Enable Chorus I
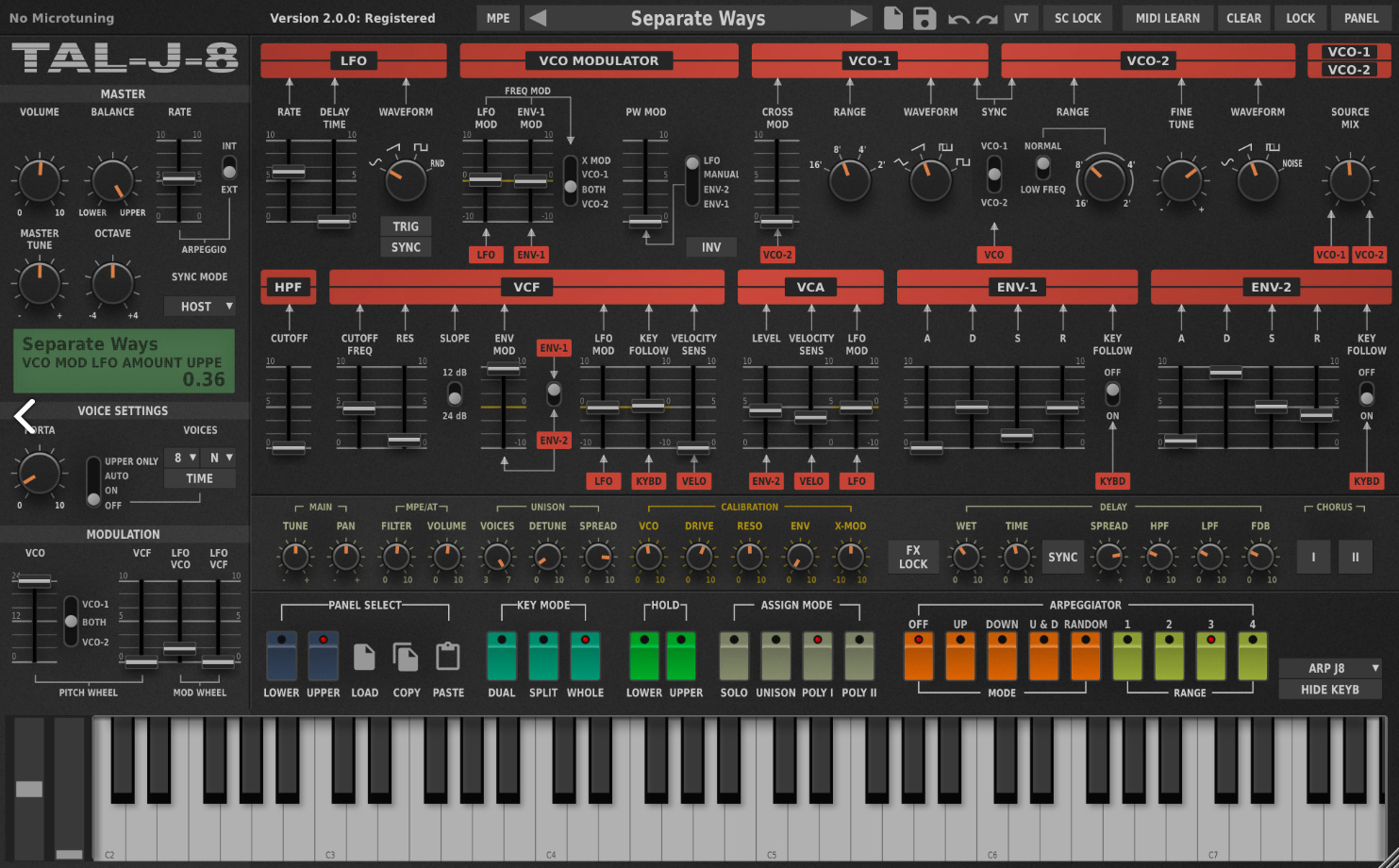 (x=1313, y=557)
